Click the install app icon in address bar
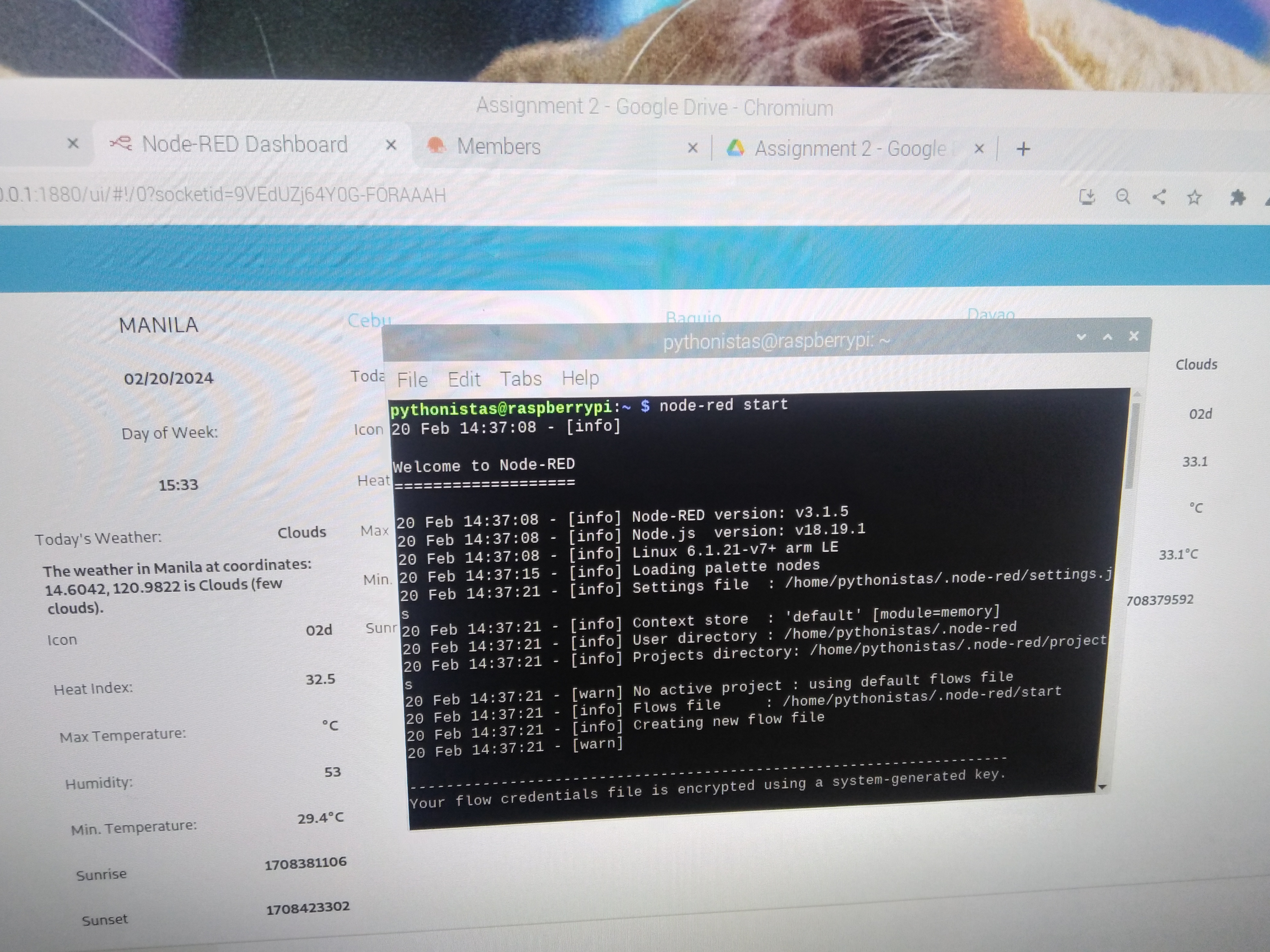This screenshot has height=952, width=1270. click(x=1087, y=197)
